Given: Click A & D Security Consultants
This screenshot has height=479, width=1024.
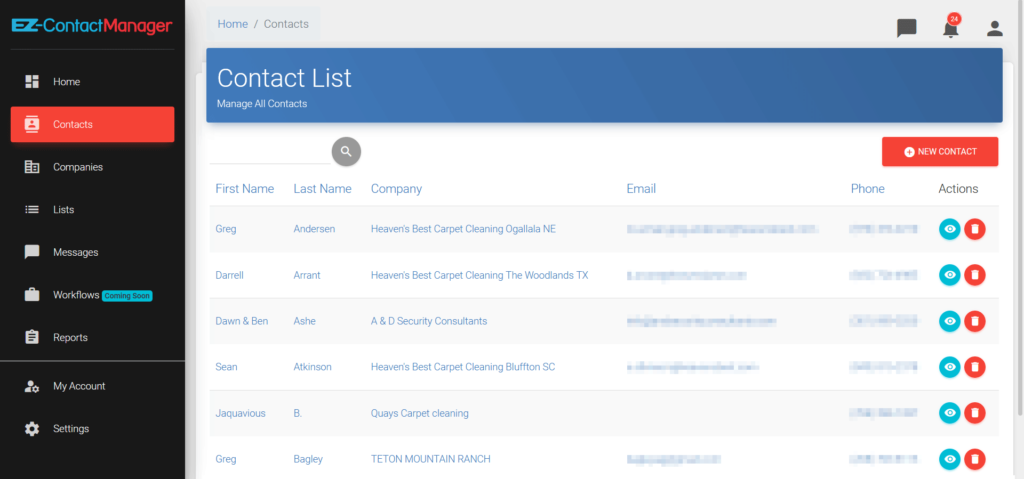Looking at the screenshot, I should [x=429, y=321].
